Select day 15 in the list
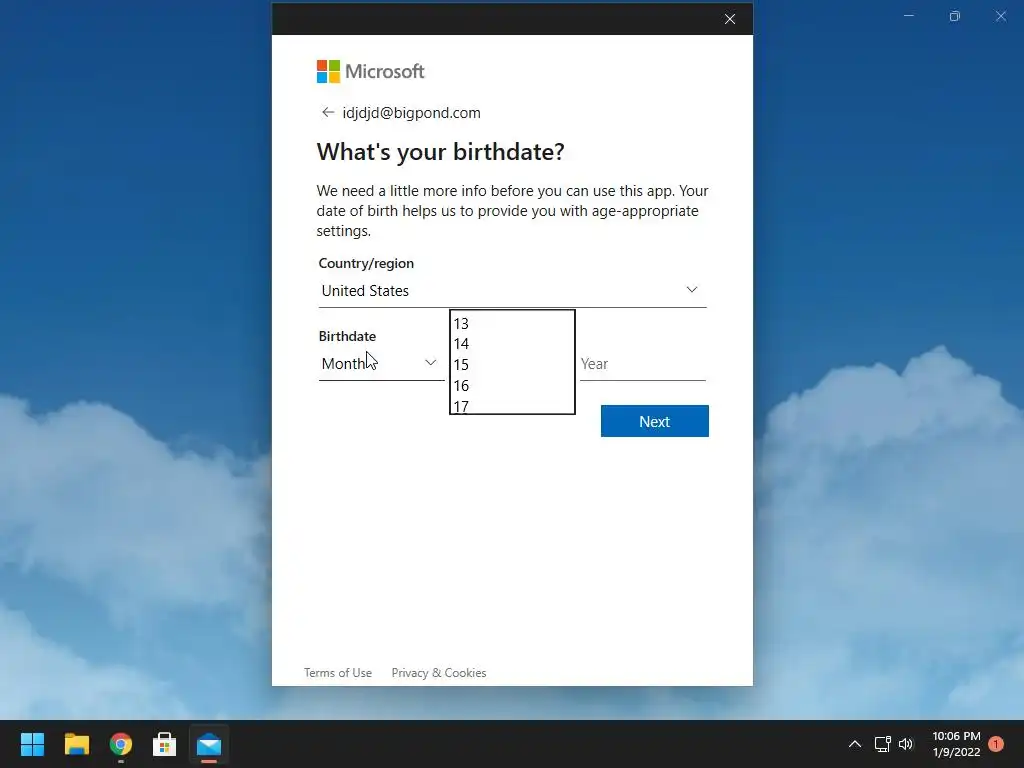1024x768 pixels. click(512, 364)
